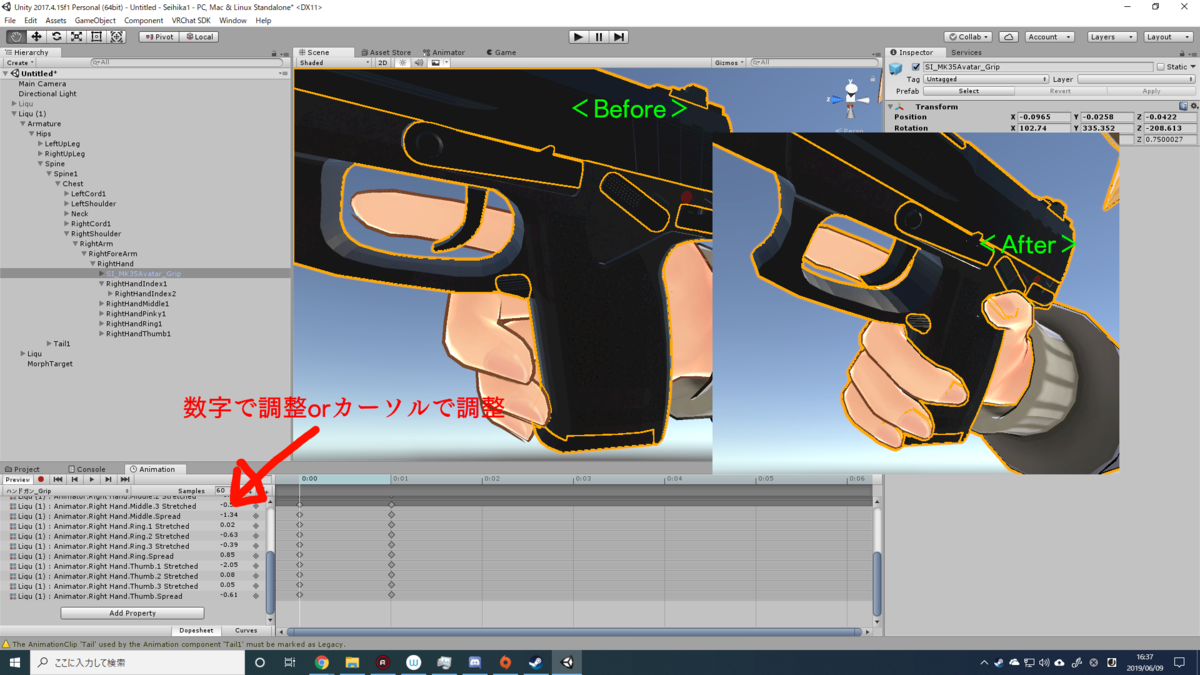Click the animation record button
The image size is (1200, 675).
[x=41, y=480]
